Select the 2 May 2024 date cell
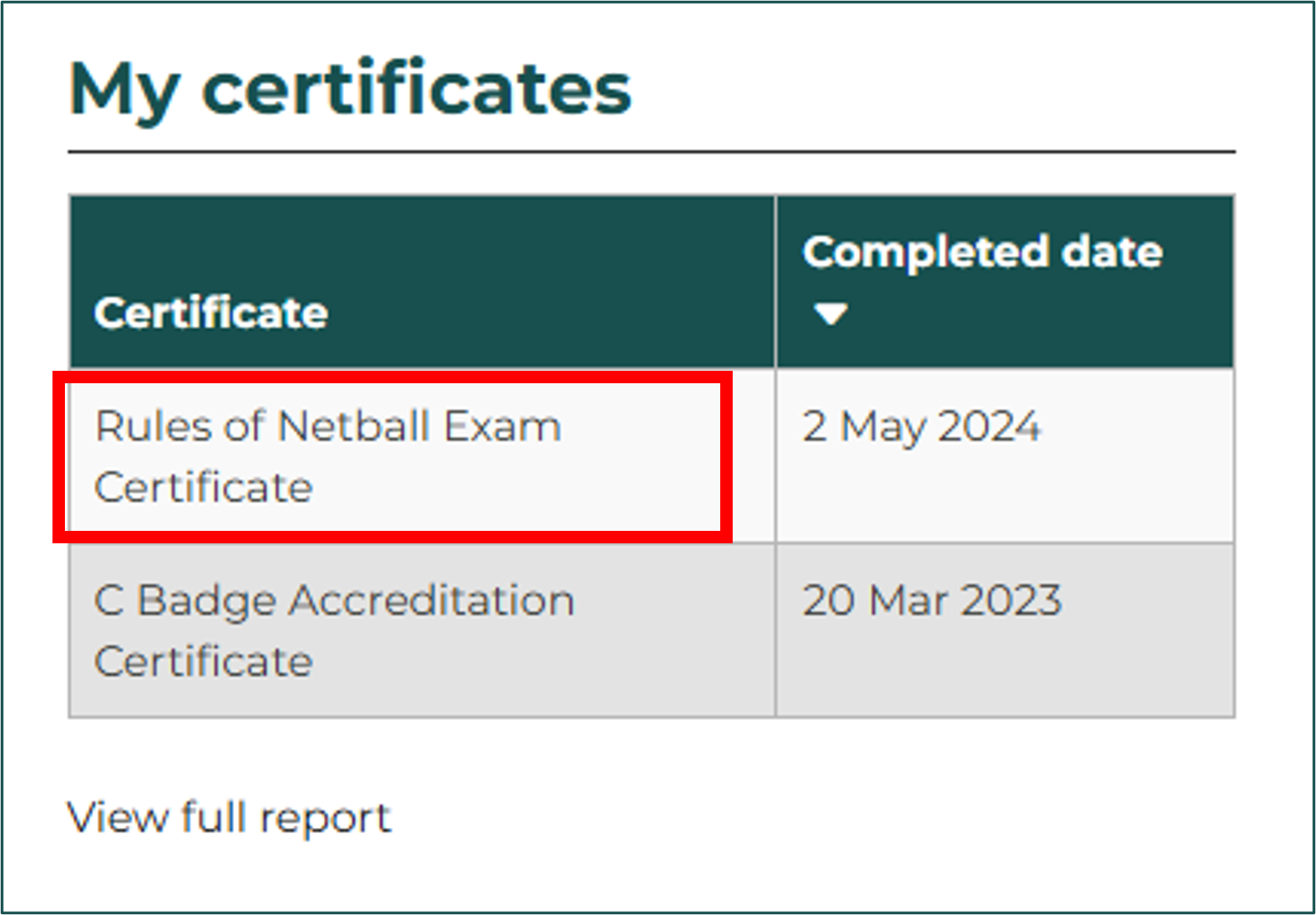The image size is (1316, 915). pos(920,427)
